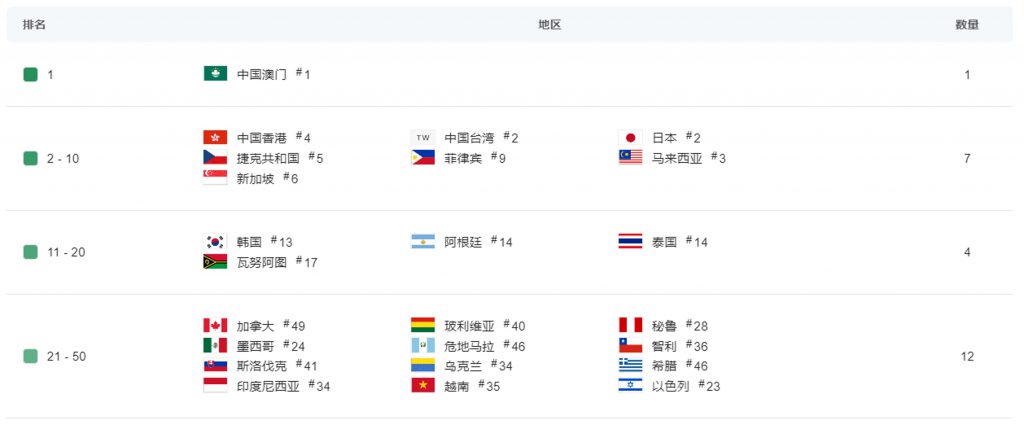The image size is (1024, 426).
Task: Click the 排名 column header
Action: coord(34,25)
